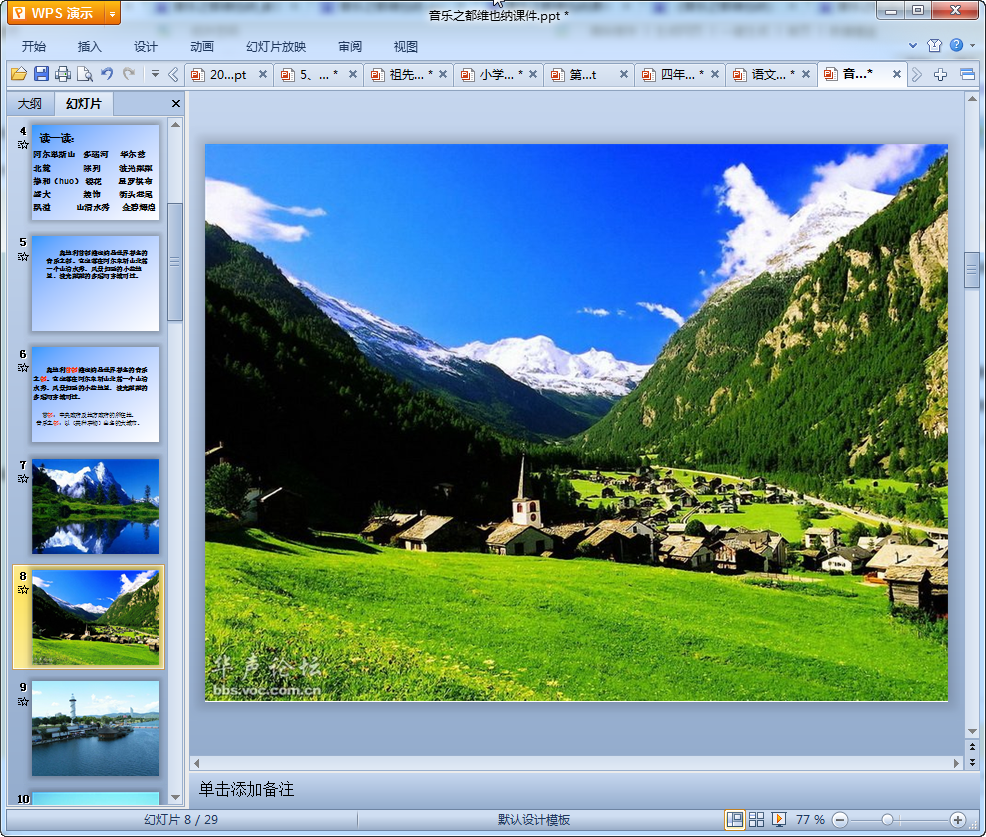Click the 77 % zoom level
Screen dimensions: 986x837
click(x=810, y=819)
